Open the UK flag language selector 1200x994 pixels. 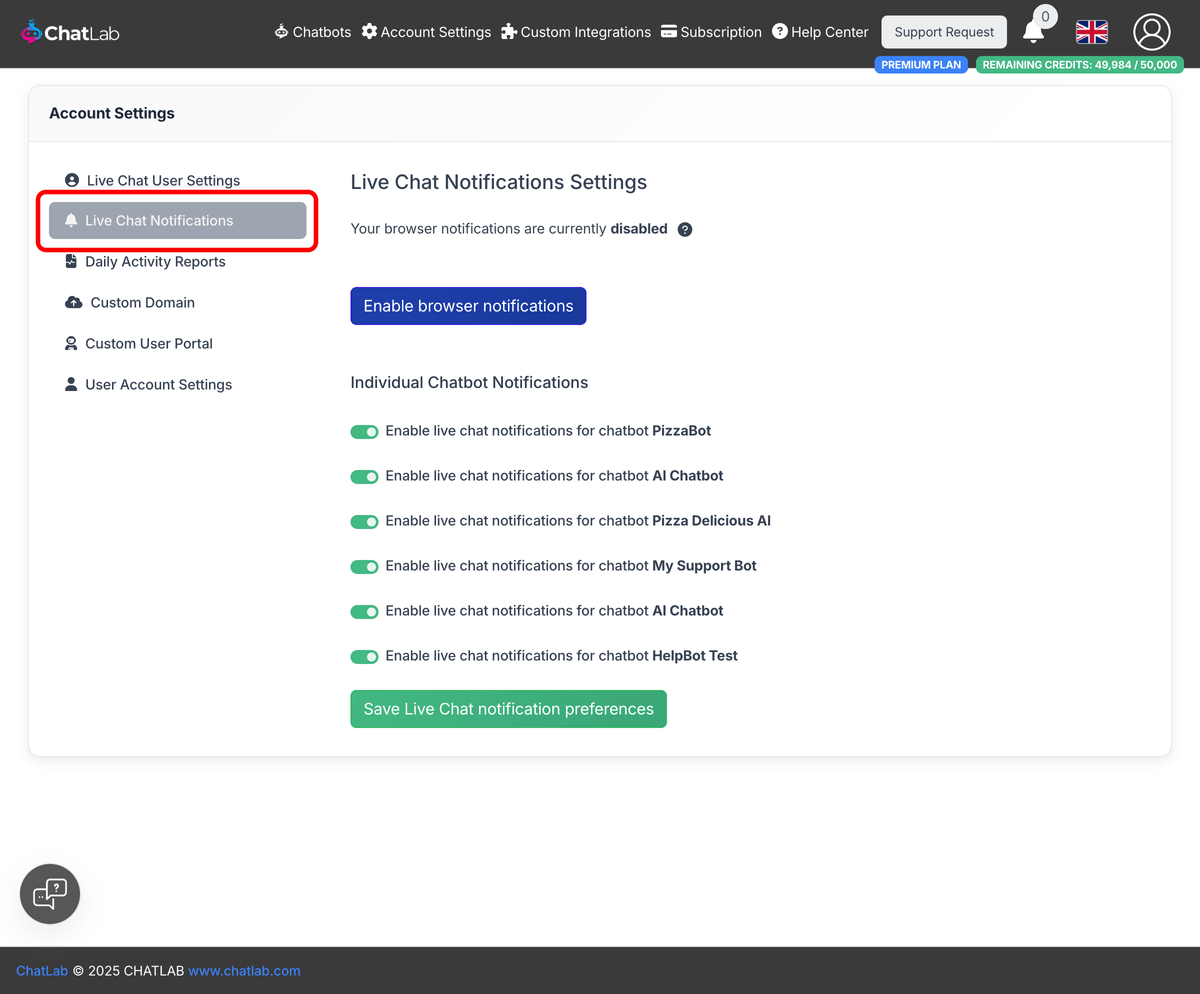[1091, 32]
